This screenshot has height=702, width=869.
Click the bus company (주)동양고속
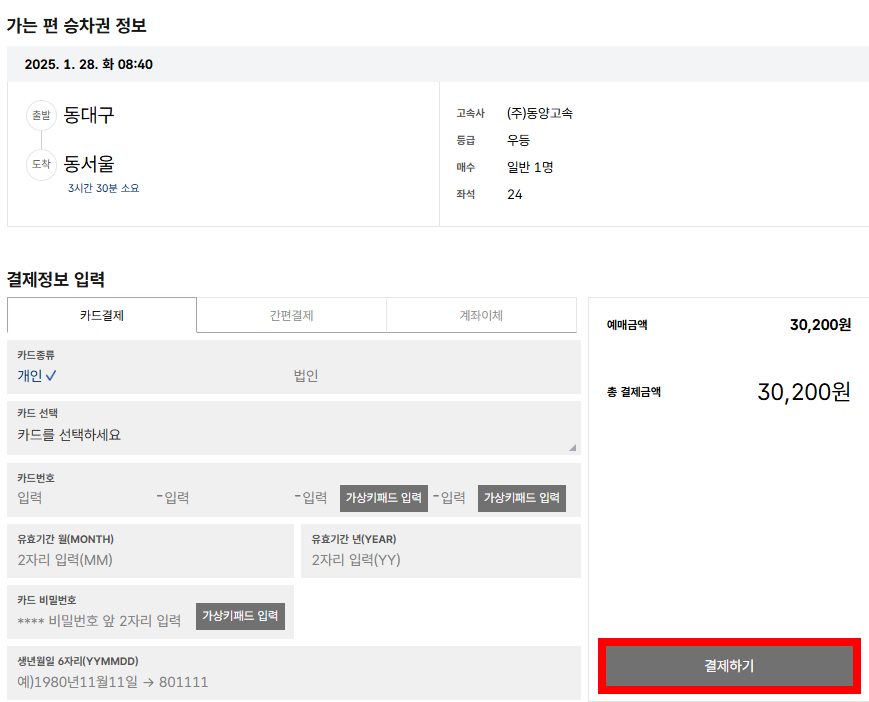(540, 113)
